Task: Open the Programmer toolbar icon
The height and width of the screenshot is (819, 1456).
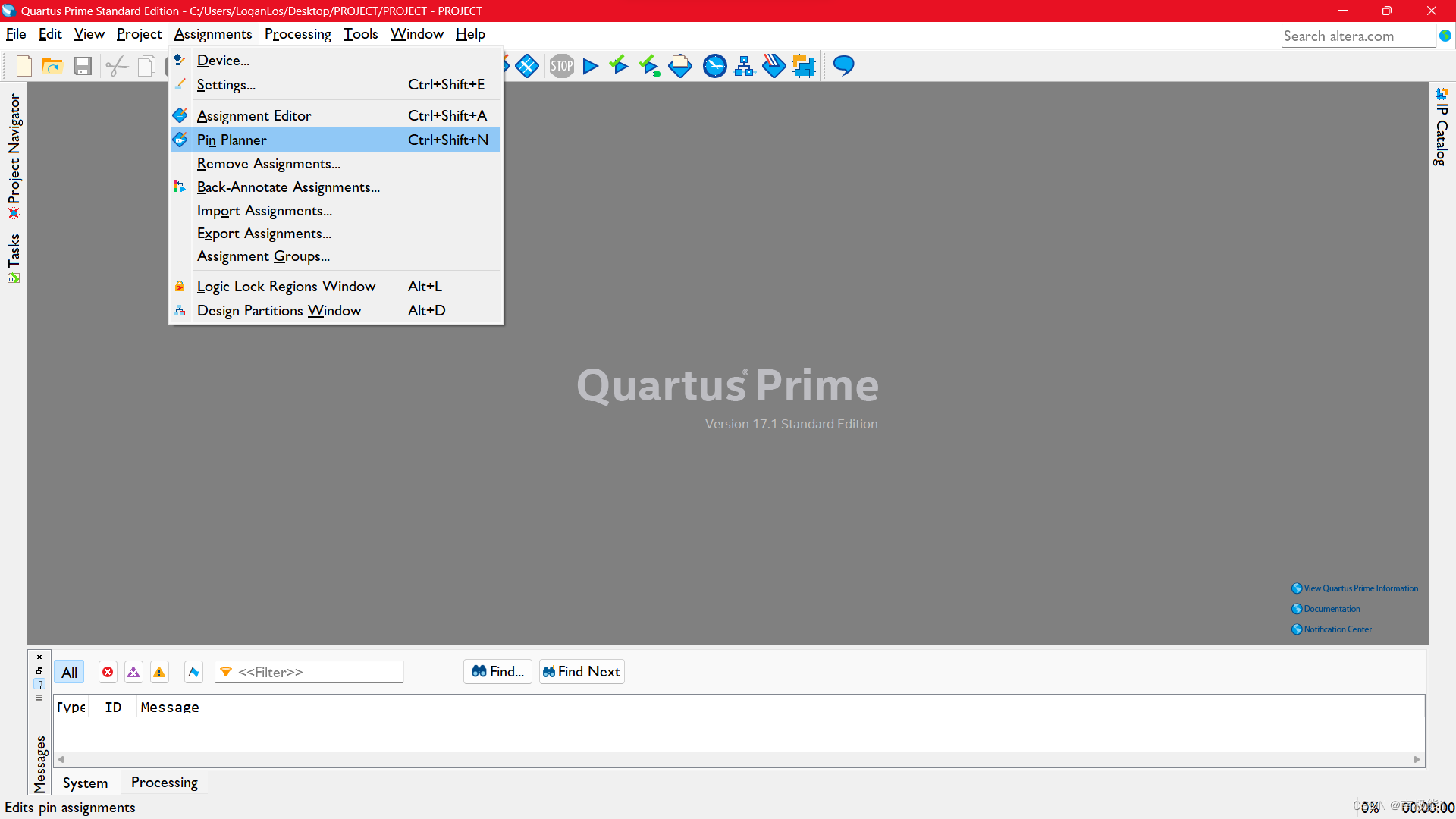Action: [x=773, y=66]
